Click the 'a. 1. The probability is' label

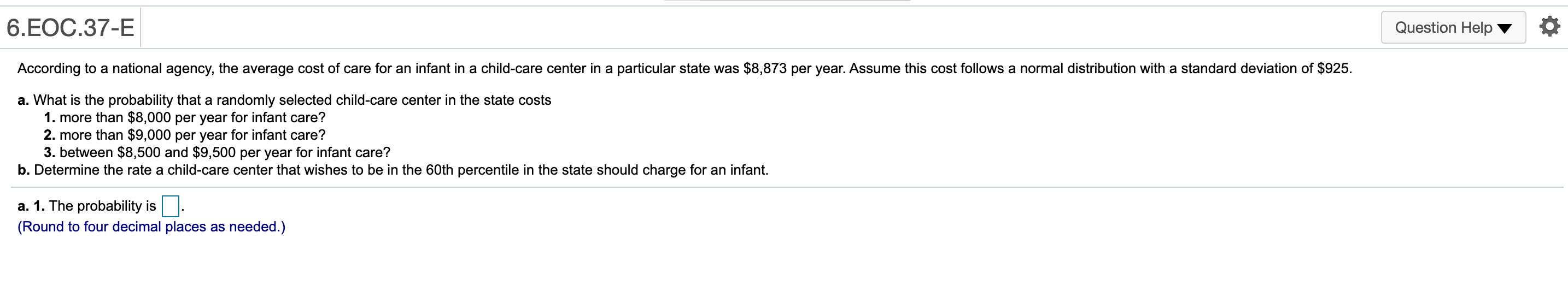point(86,206)
